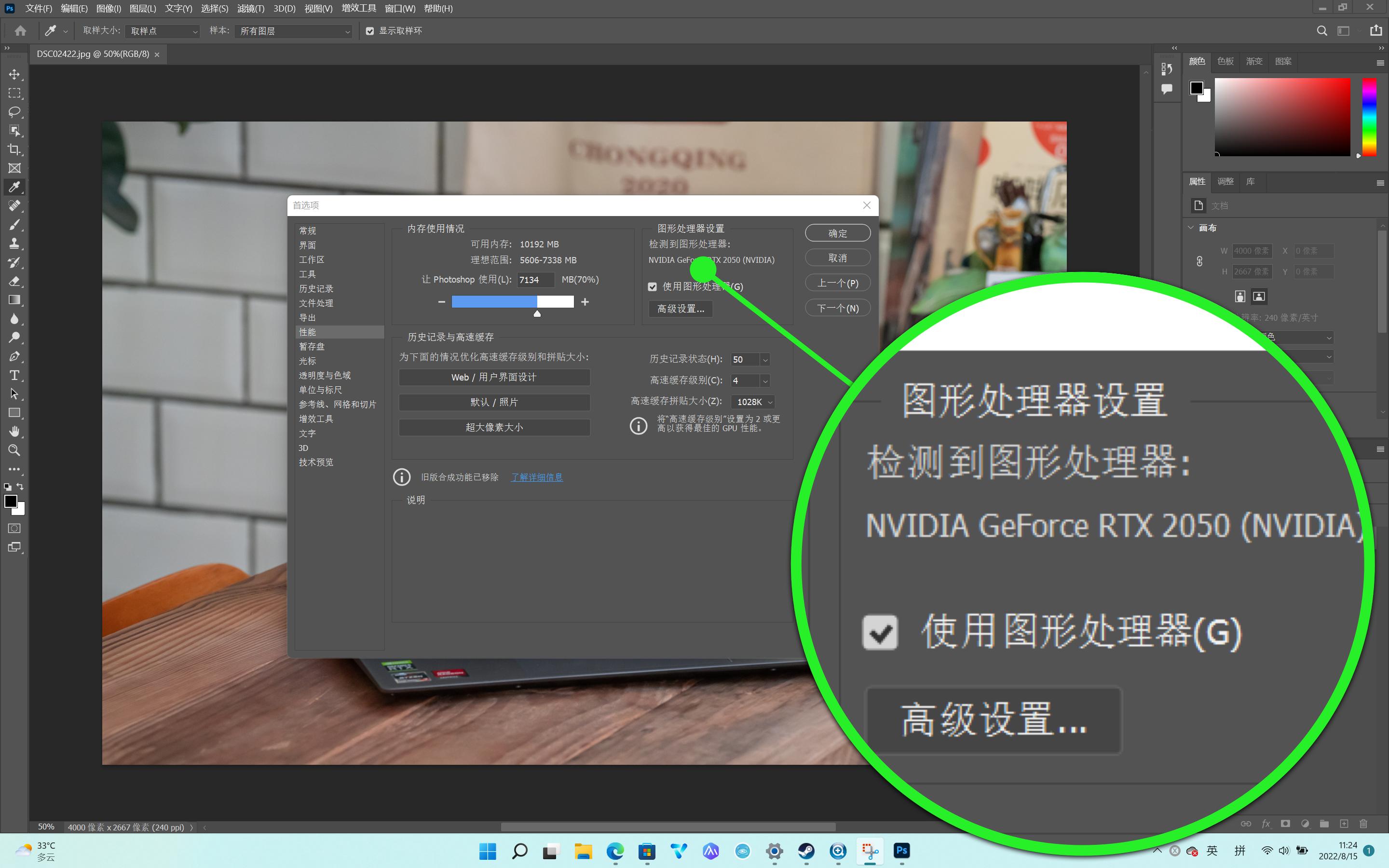This screenshot has width=1389, height=868.
Task: Select 暂存盘 in the preferences list
Action: 313,346
